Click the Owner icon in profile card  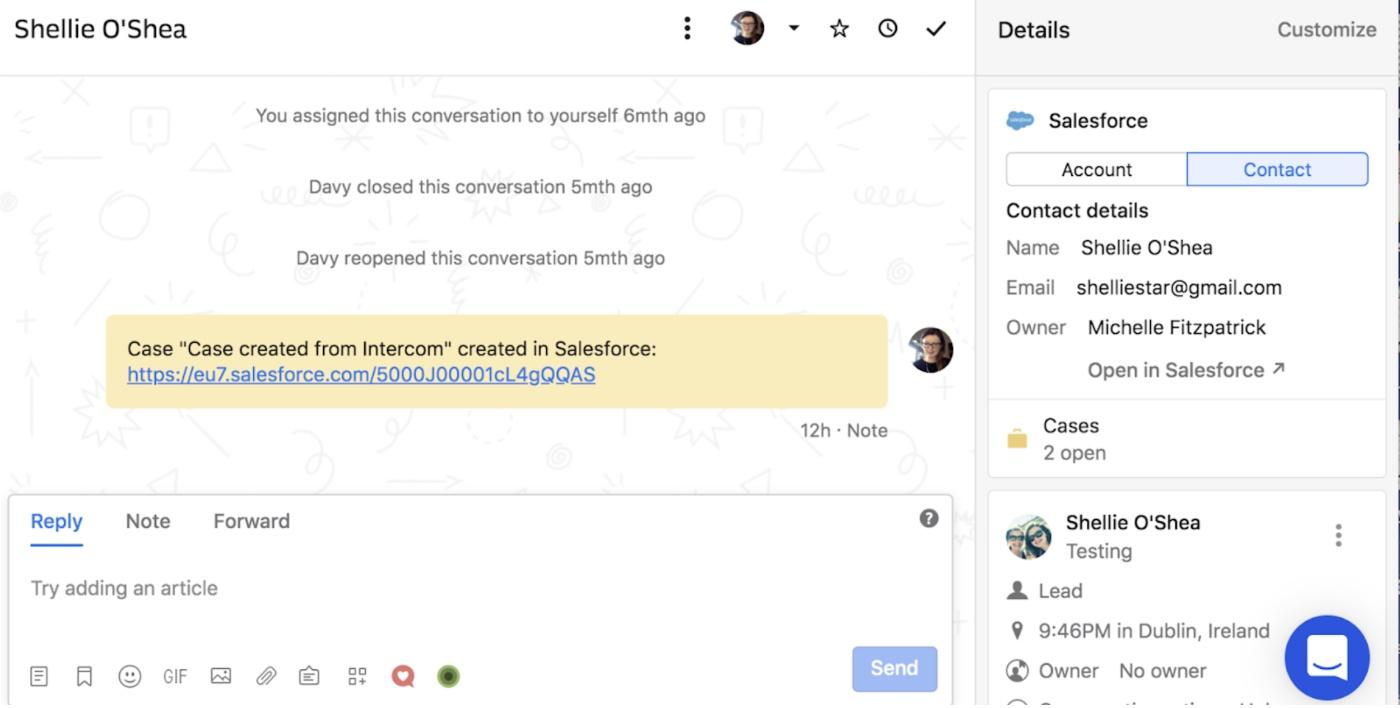1017,671
